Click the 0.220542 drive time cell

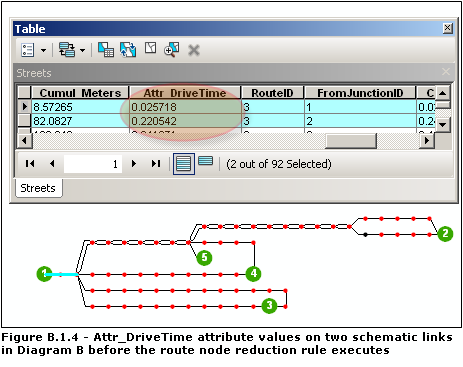coord(185,121)
